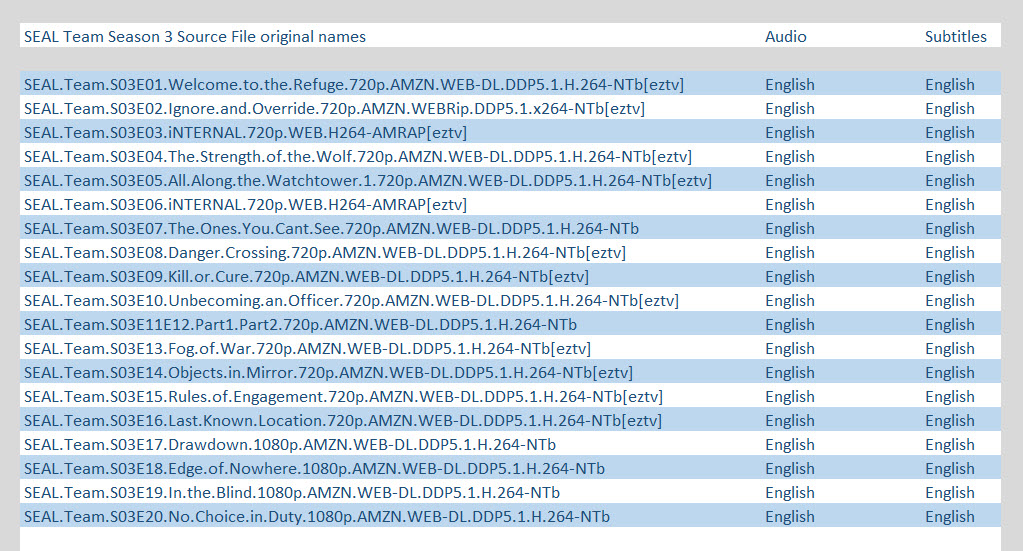Click the Audio 'English' cell for S03E19
1023x551 pixels.
[789, 493]
